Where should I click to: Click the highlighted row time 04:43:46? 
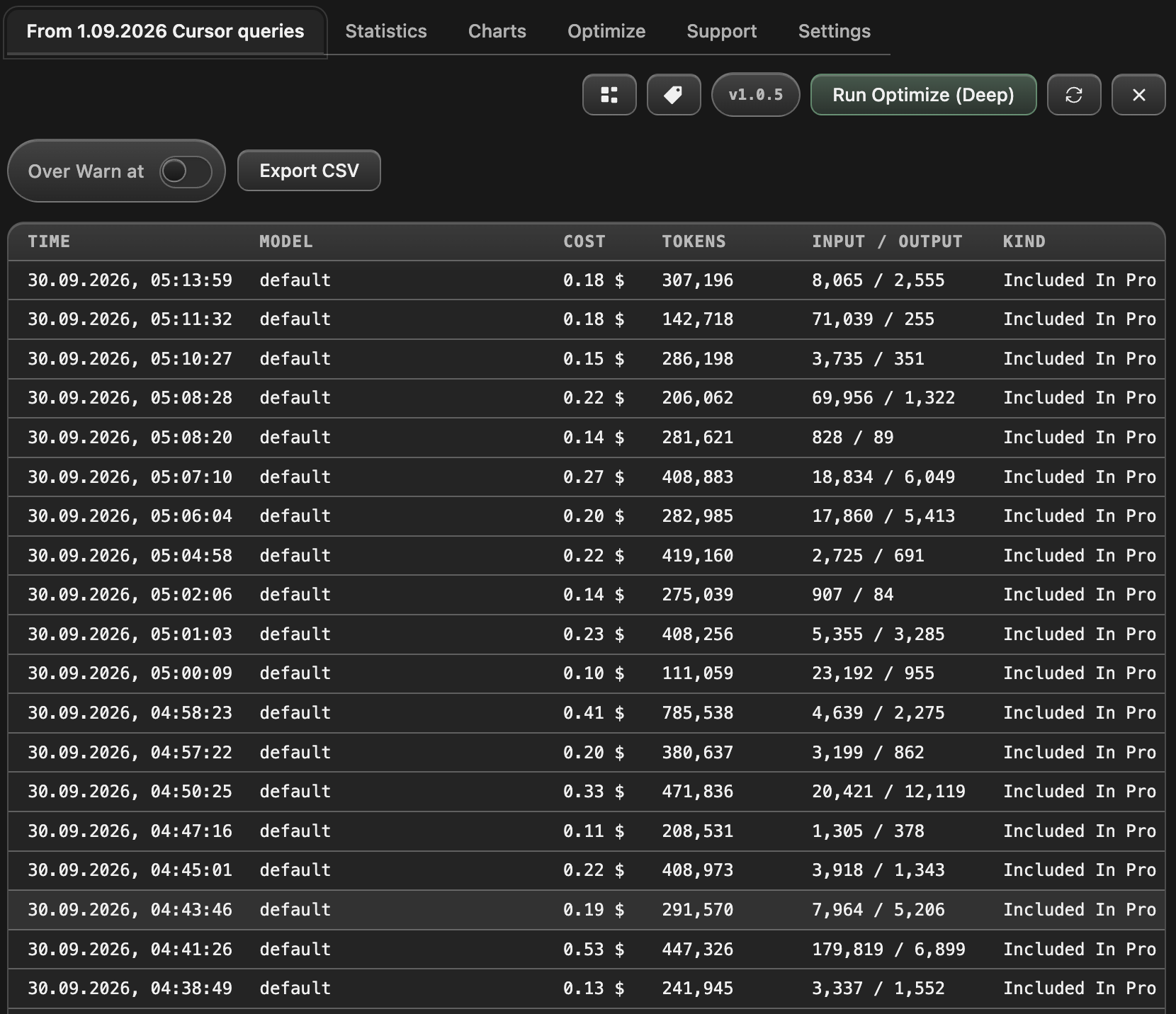click(130, 910)
